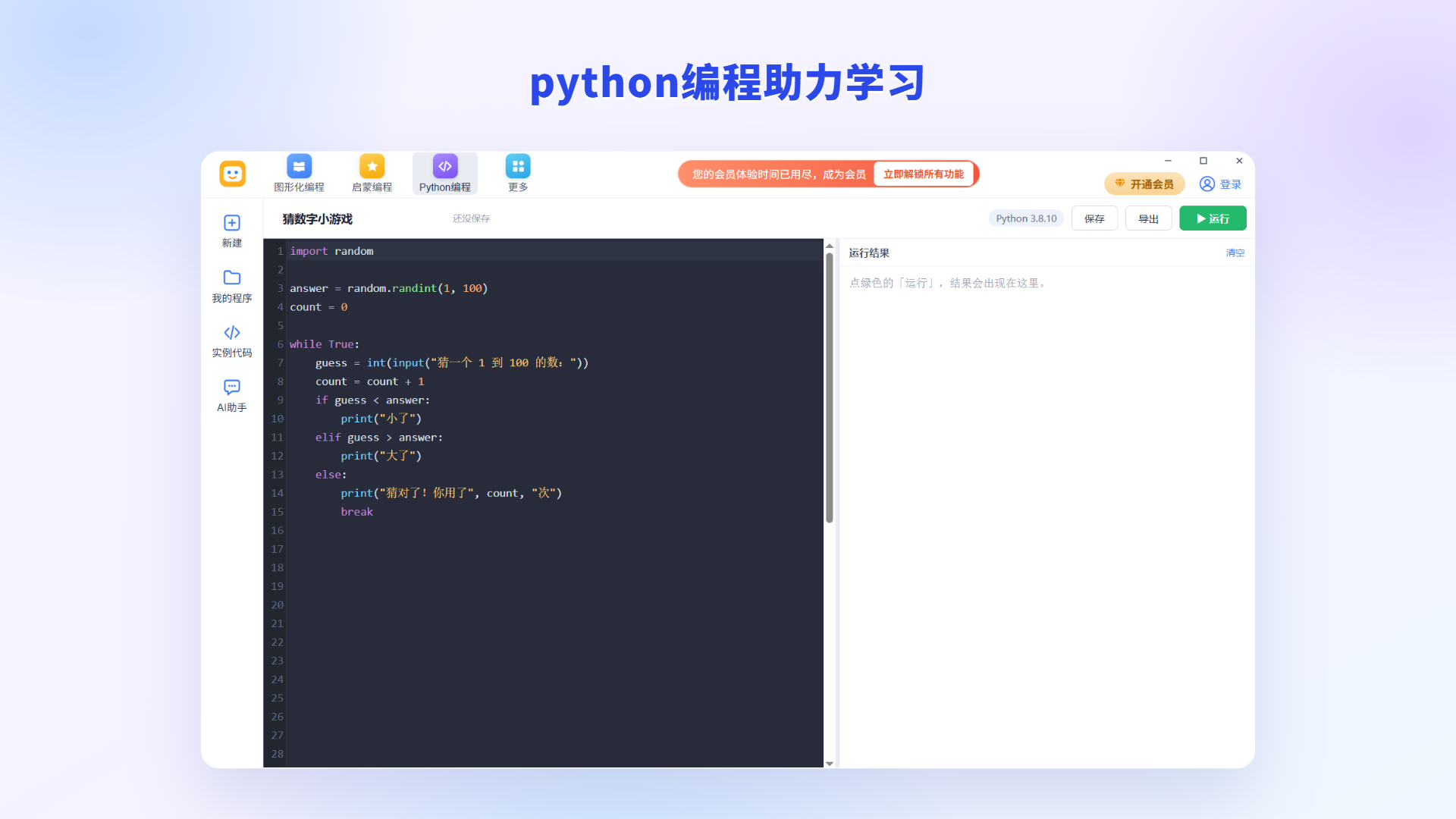Click line number 28 in gutter

(x=278, y=754)
